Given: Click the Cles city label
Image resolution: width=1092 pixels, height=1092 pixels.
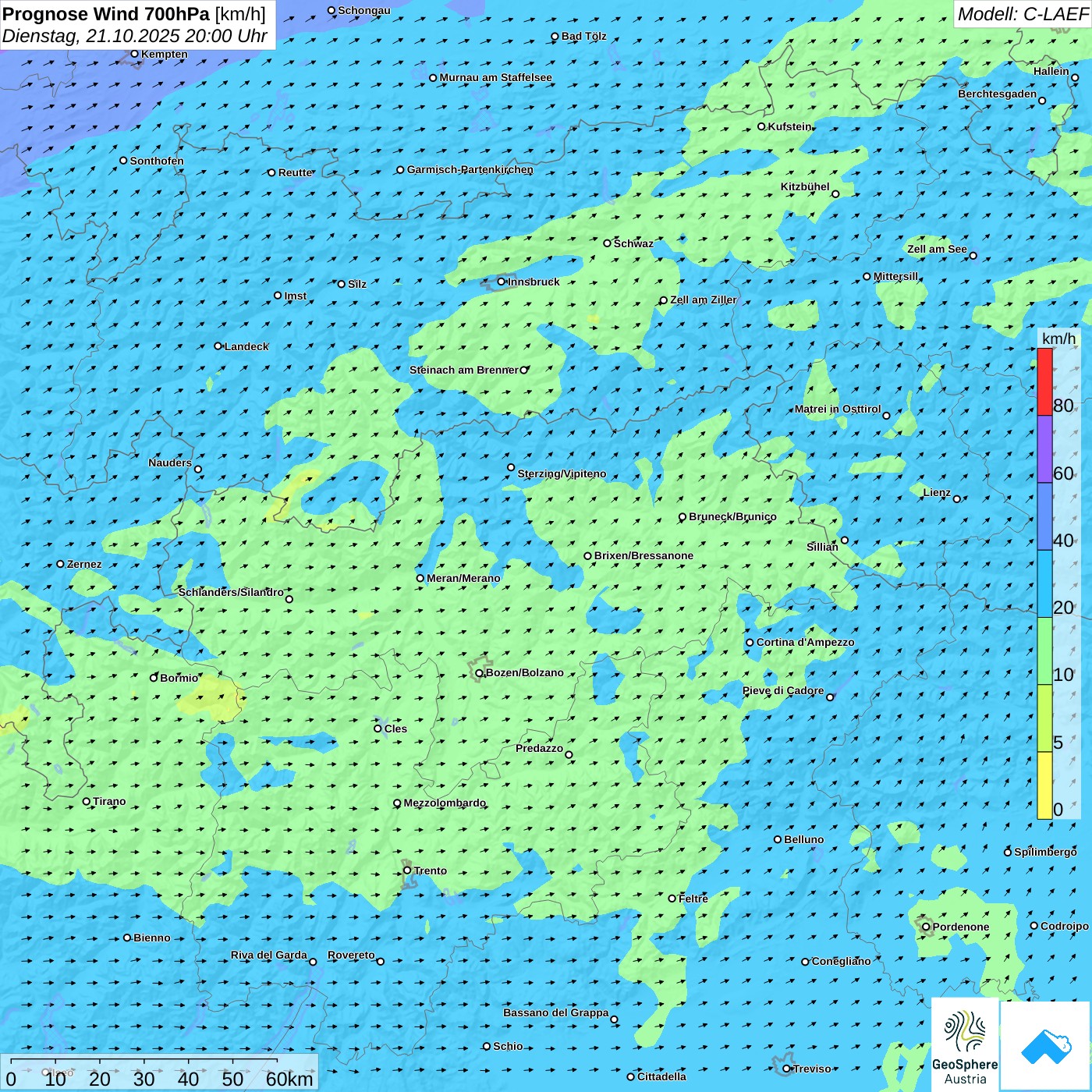Looking at the screenshot, I should (x=395, y=729).
